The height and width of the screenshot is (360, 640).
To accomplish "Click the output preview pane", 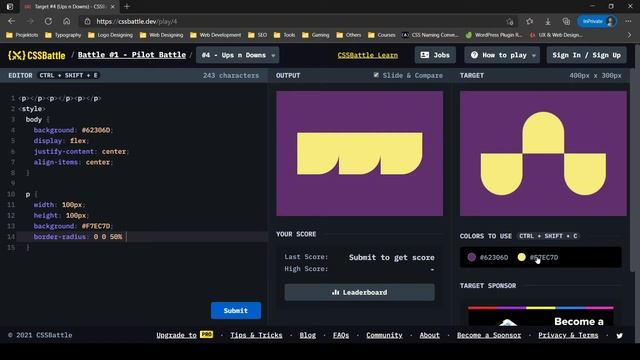I will 360,153.
